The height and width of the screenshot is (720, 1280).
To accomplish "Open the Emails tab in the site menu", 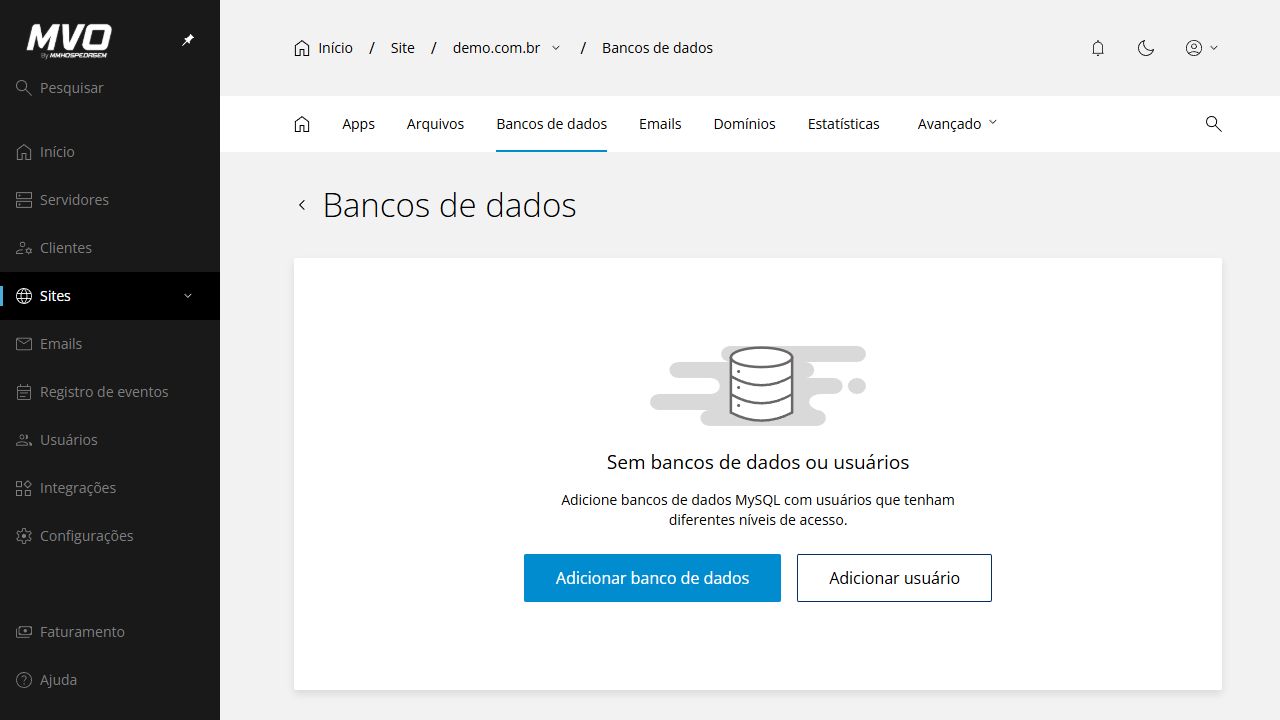I will tap(660, 124).
